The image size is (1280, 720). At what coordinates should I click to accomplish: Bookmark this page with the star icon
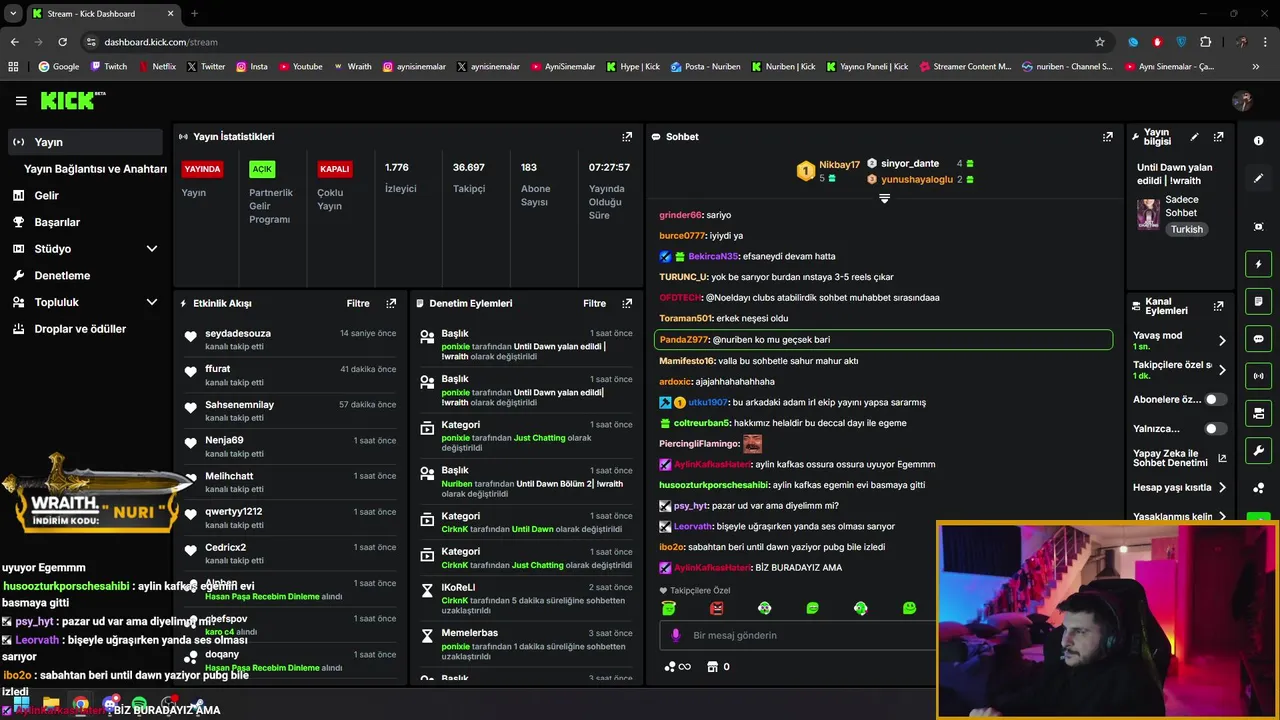[1100, 42]
